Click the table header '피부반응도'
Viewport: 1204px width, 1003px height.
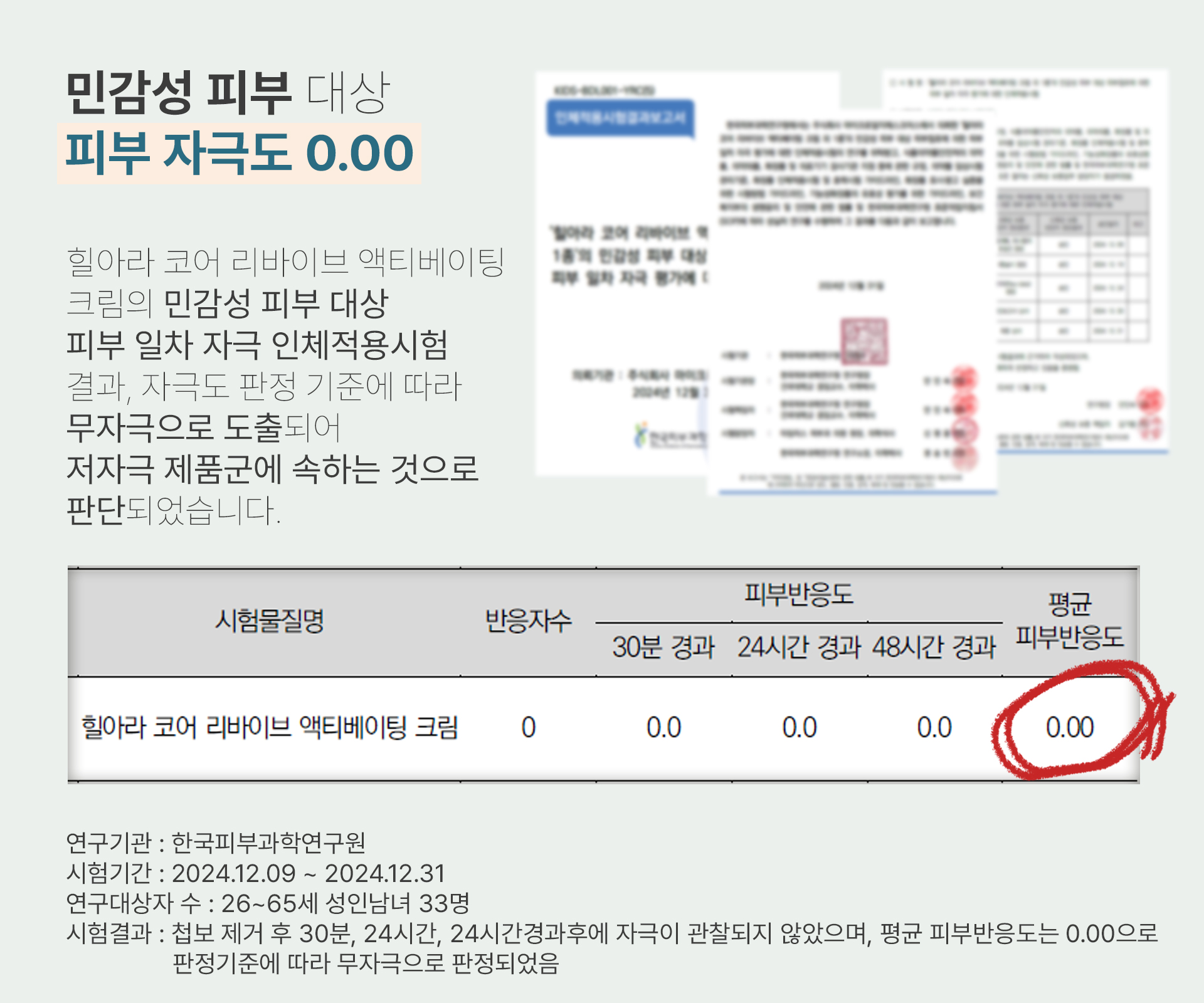799,594
